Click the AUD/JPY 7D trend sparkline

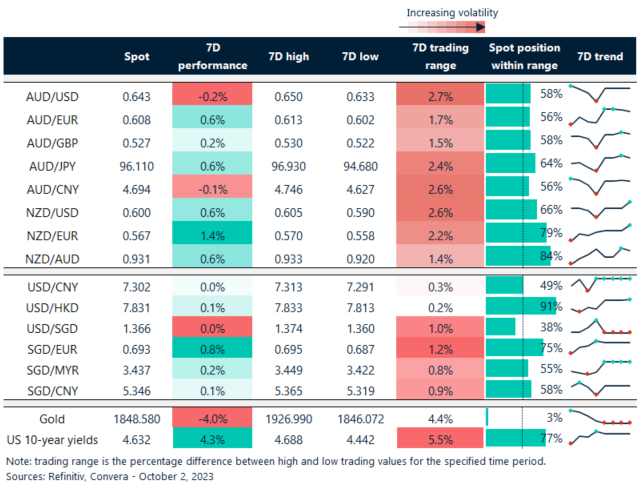coord(600,164)
